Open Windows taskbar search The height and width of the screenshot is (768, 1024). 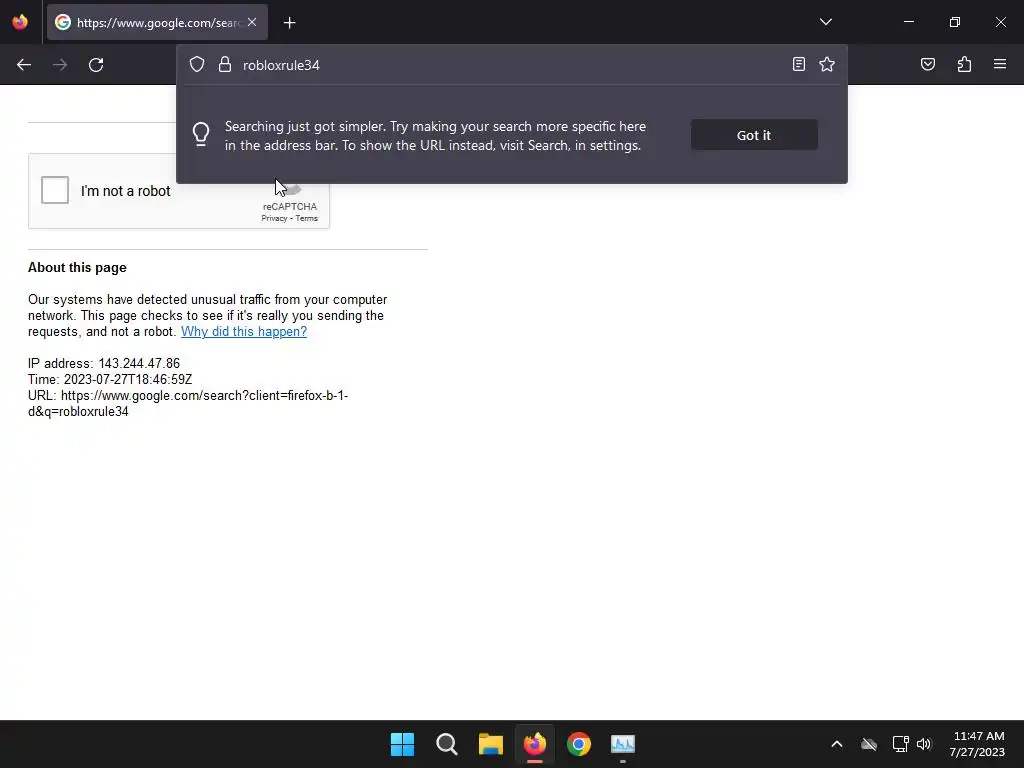click(x=447, y=744)
